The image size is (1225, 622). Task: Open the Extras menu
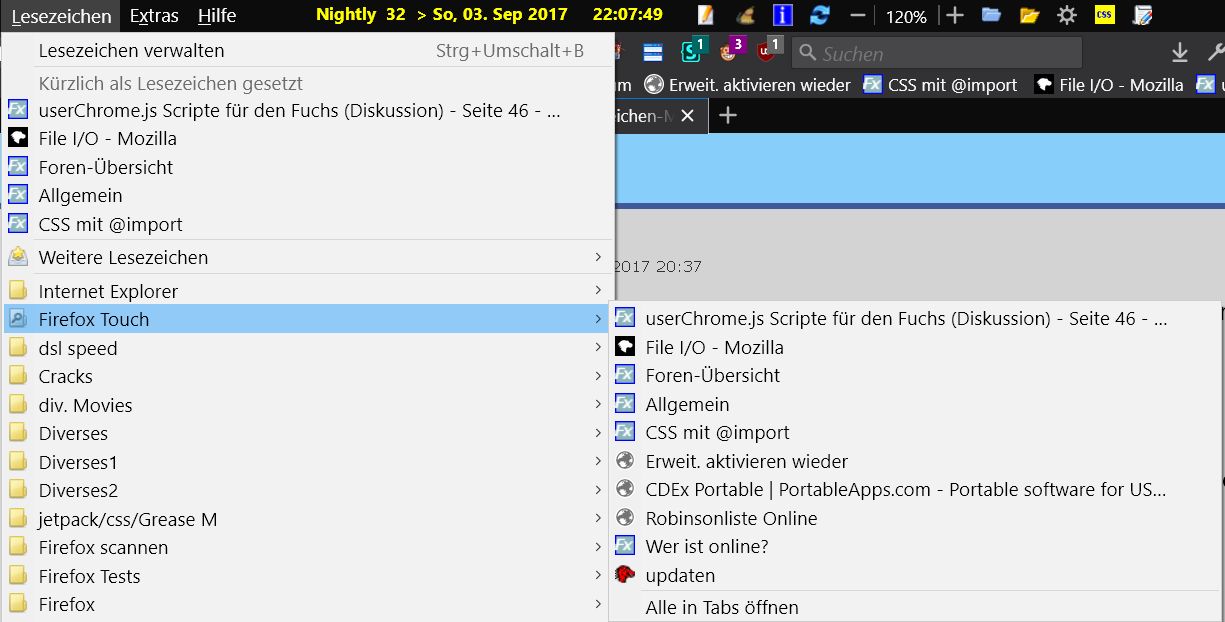154,15
